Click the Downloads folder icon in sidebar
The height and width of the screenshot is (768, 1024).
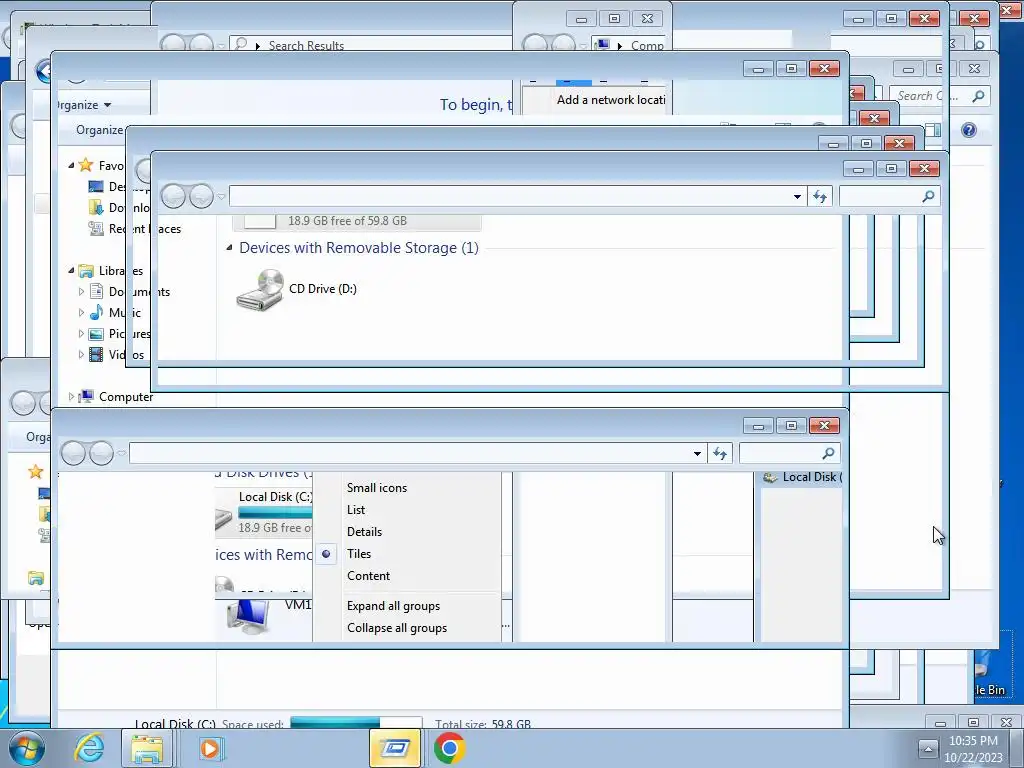pyautogui.click(x=96, y=208)
